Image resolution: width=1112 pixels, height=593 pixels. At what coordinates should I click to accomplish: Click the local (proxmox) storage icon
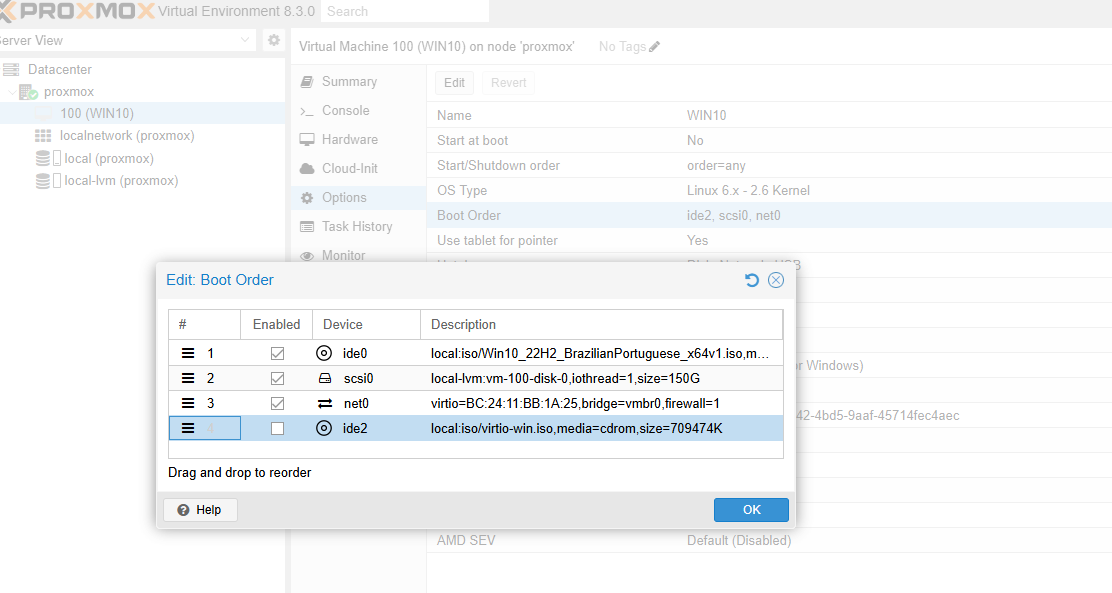[x=48, y=158]
